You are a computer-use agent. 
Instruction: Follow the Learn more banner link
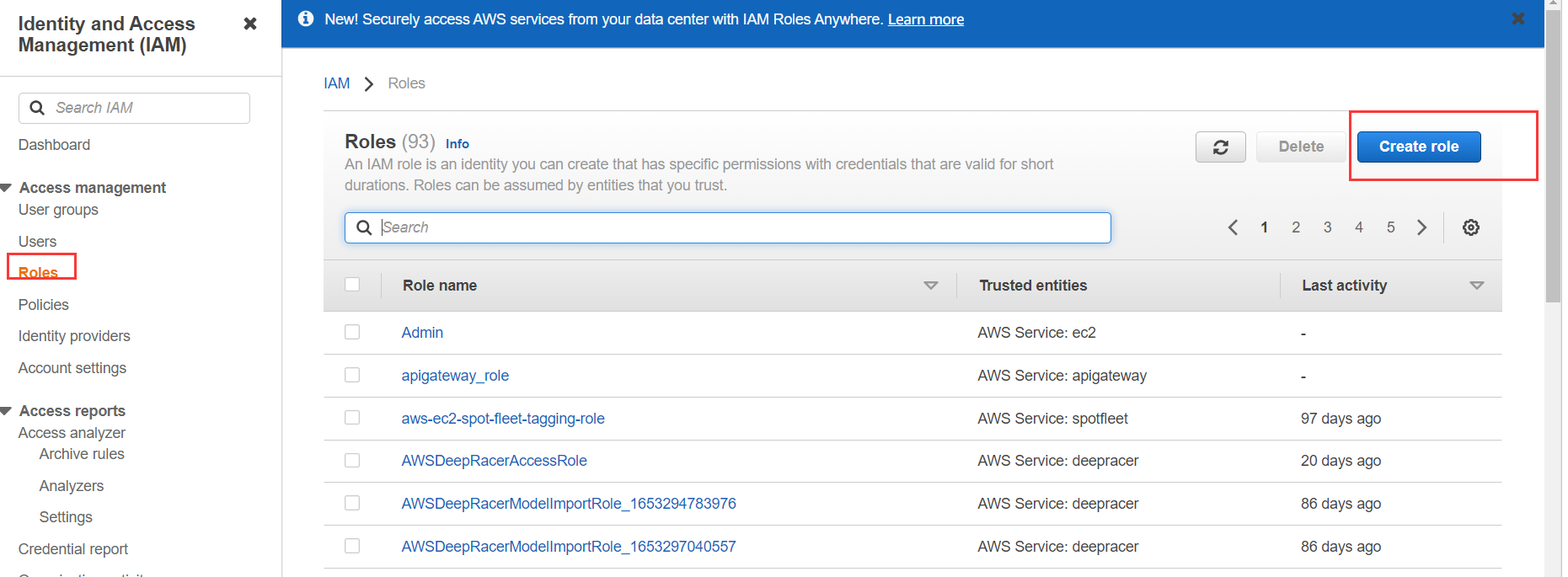coord(926,19)
